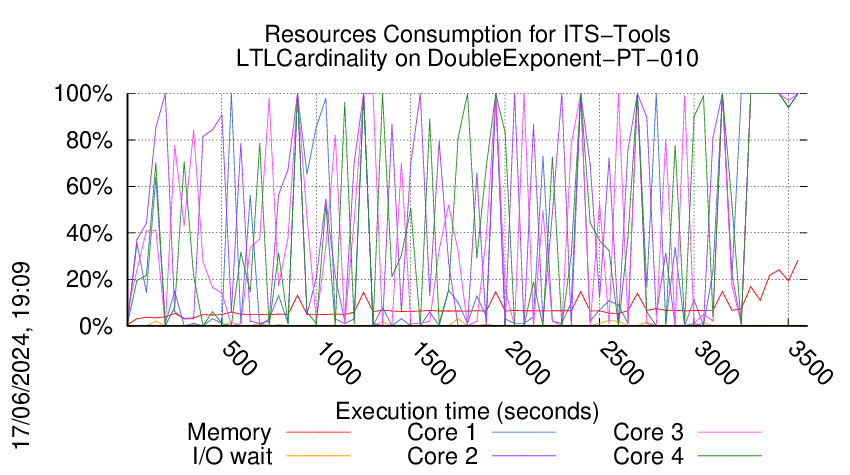The height and width of the screenshot is (475, 850).
Task: Click the 'I/O wait' legend label
Action: pos(232,456)
